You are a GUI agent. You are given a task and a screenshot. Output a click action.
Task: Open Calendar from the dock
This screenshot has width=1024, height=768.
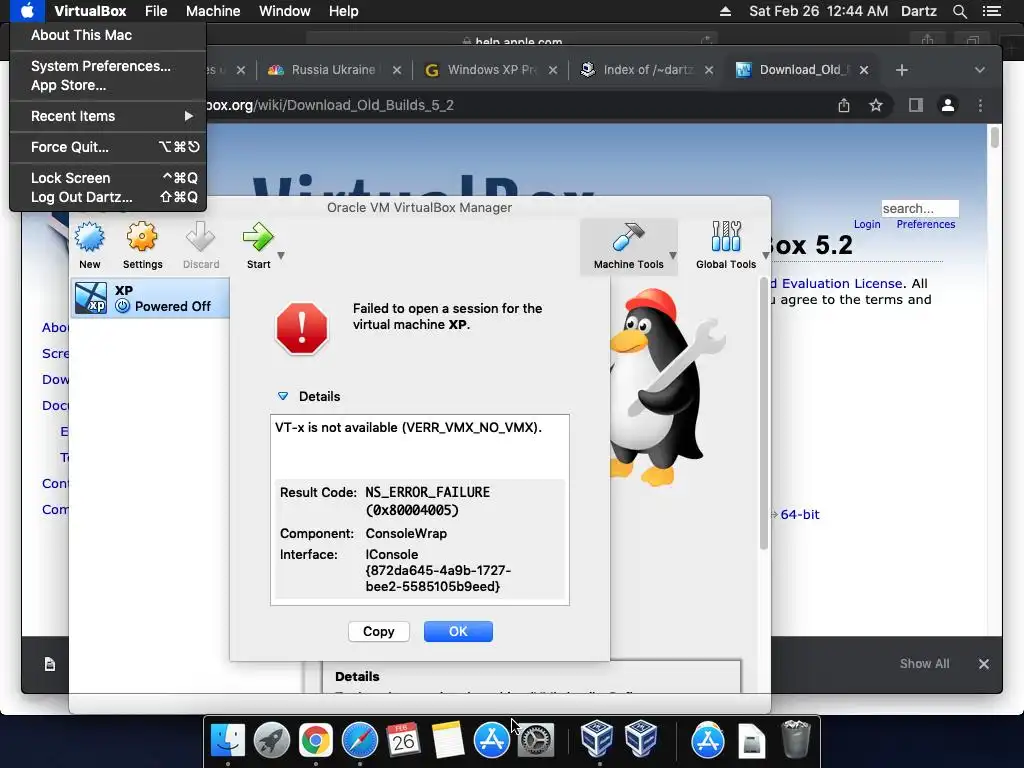(x=403, y=740)
